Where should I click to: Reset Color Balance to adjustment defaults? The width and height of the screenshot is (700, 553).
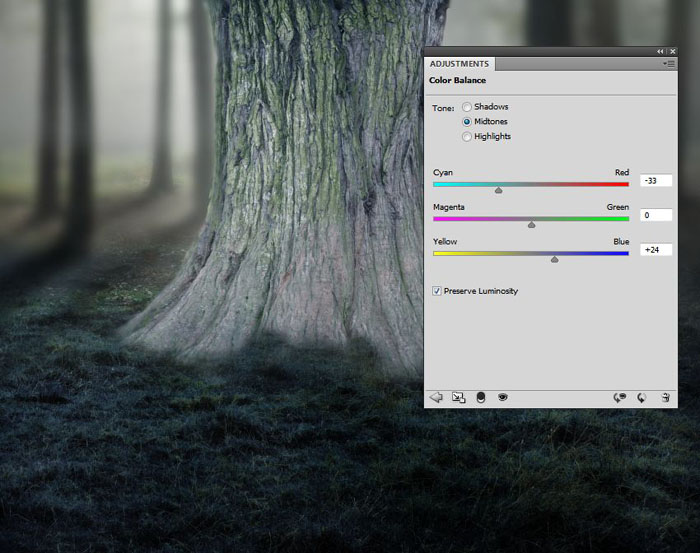click(x=642, y=397)
